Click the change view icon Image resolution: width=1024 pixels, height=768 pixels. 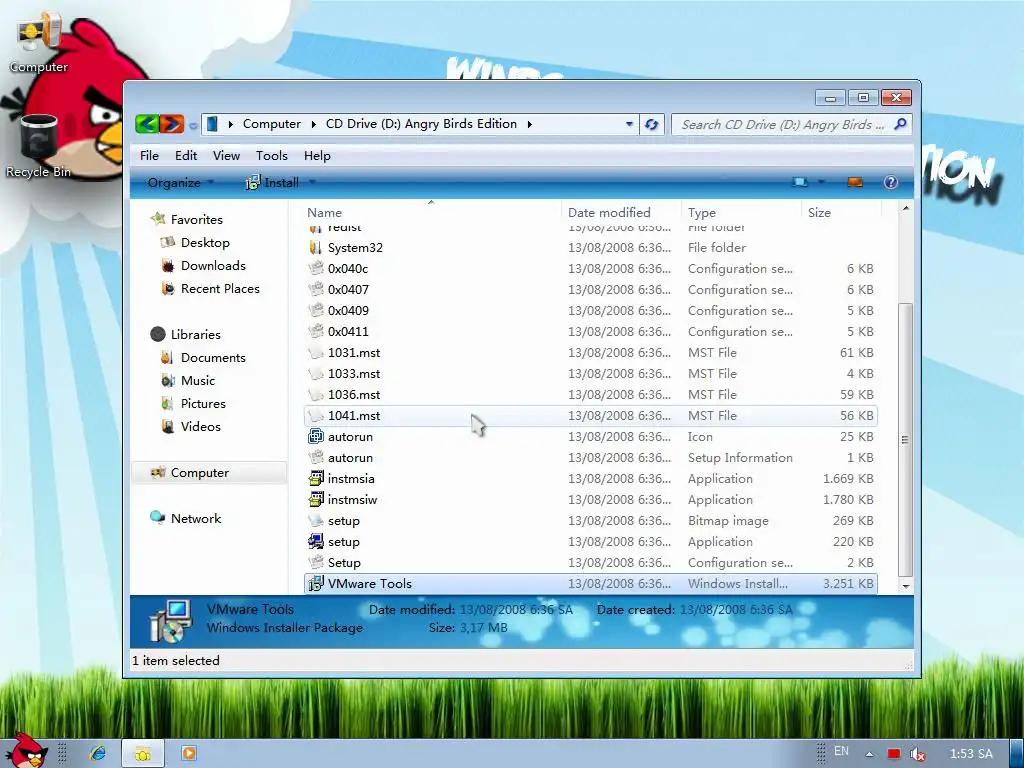pos(800,182)
